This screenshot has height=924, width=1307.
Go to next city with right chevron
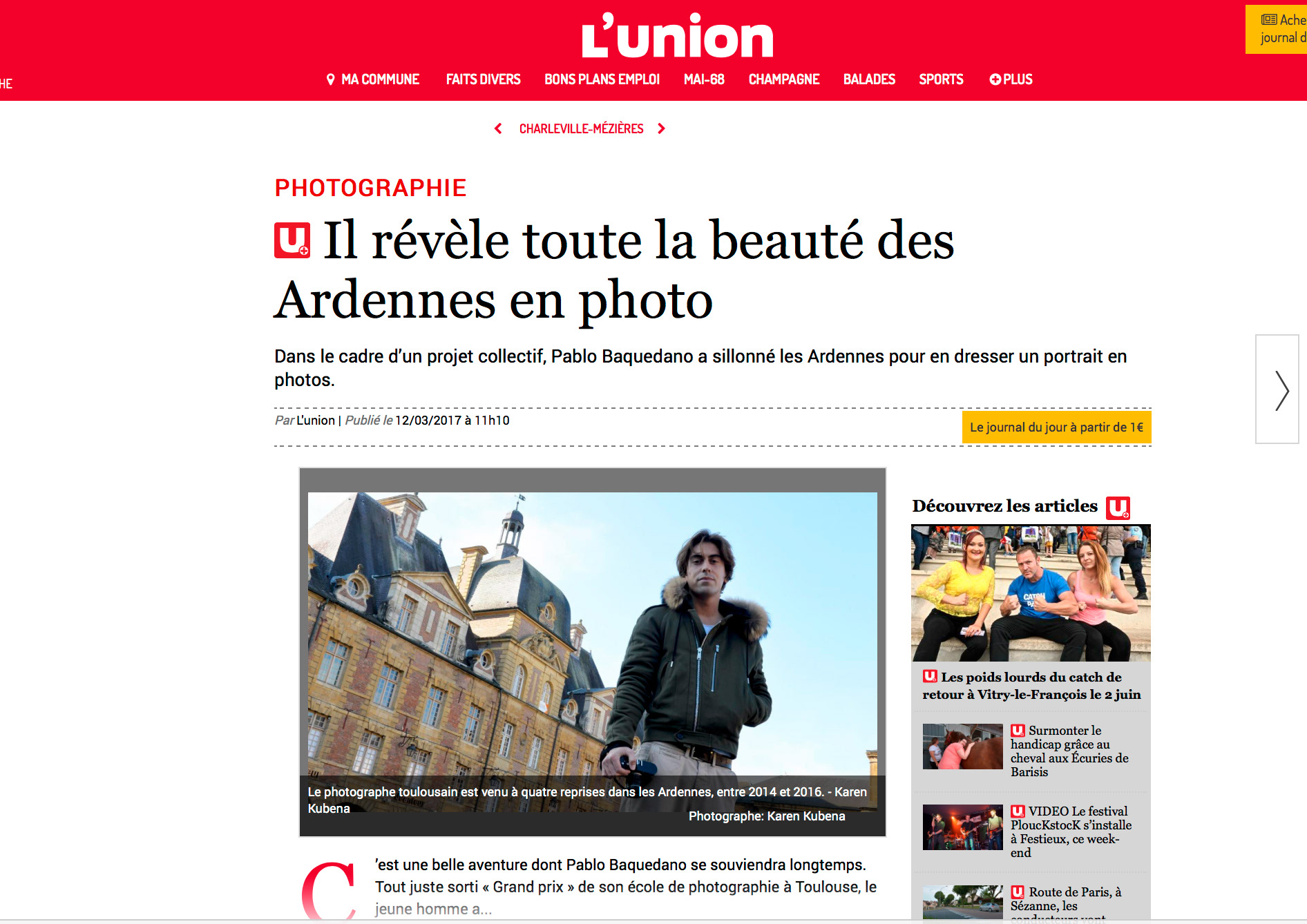coord(661,128)
